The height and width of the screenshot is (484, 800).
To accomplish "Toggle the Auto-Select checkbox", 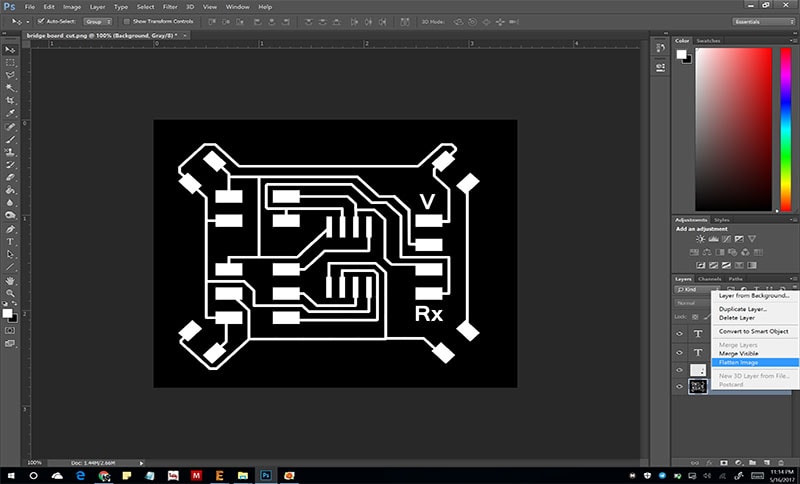I will (x=41, y=21).
